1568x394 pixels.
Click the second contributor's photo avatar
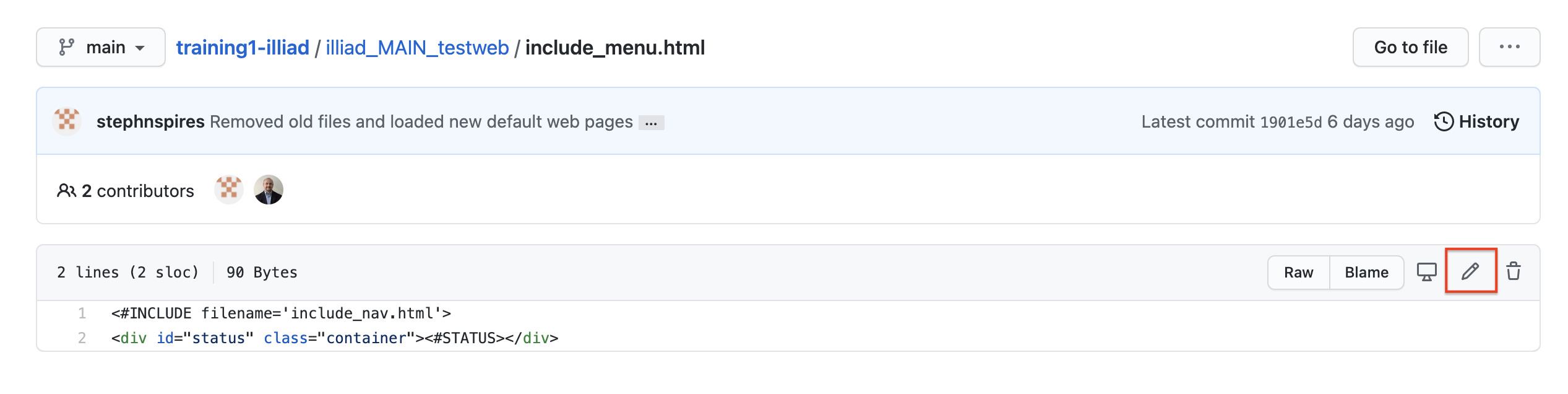click(269, 190)
